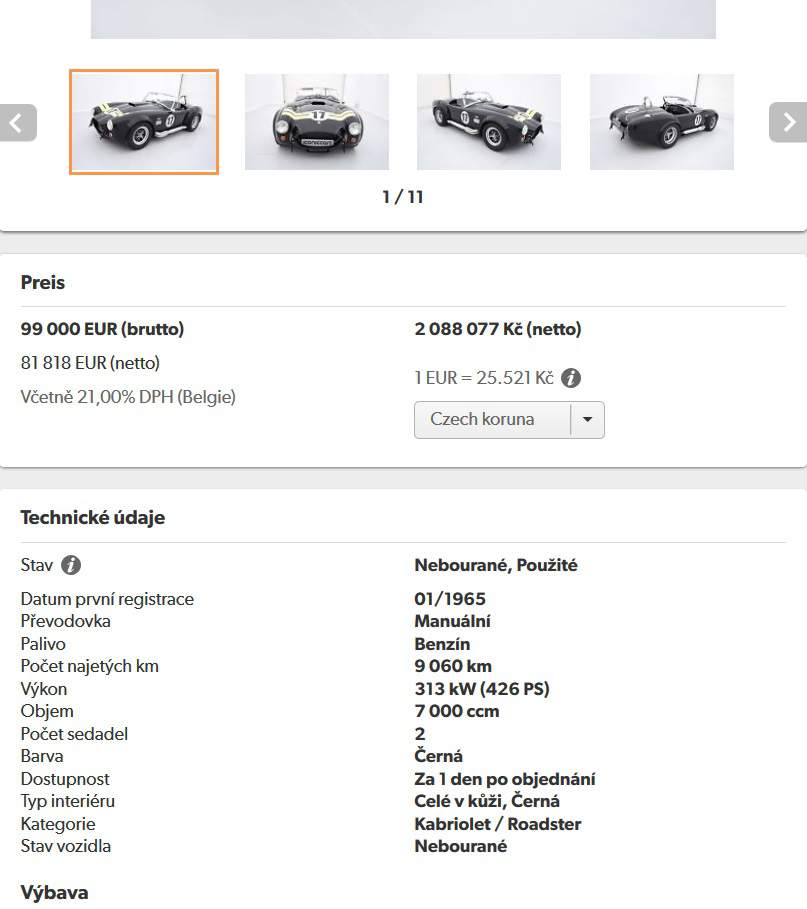The image size is (807, 909).
Task: Click the large main car photo
Action: 403,18
